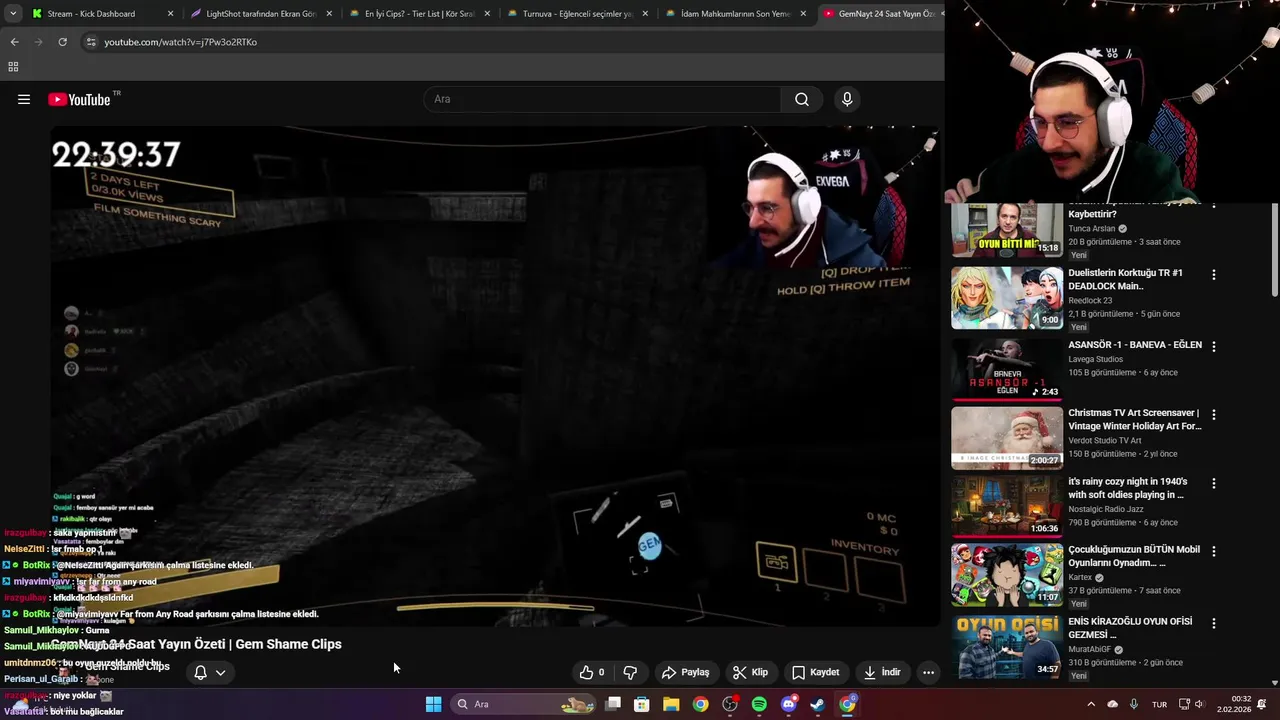Select the 'GemNayt 24 Saat Yayın' tab
The image size is (1280, 720).
coord(880,14)
